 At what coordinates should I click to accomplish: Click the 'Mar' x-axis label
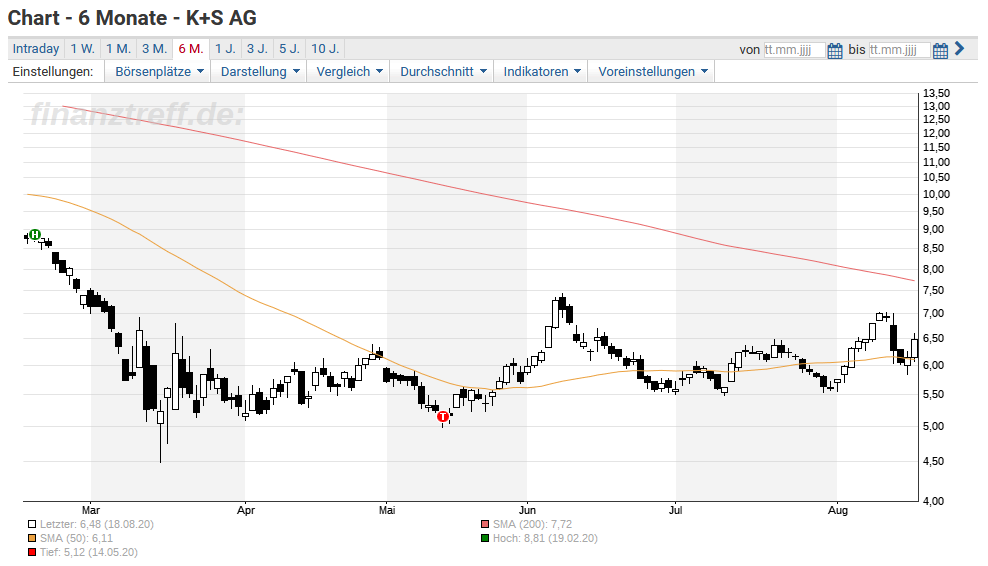[x=91, y=510]
